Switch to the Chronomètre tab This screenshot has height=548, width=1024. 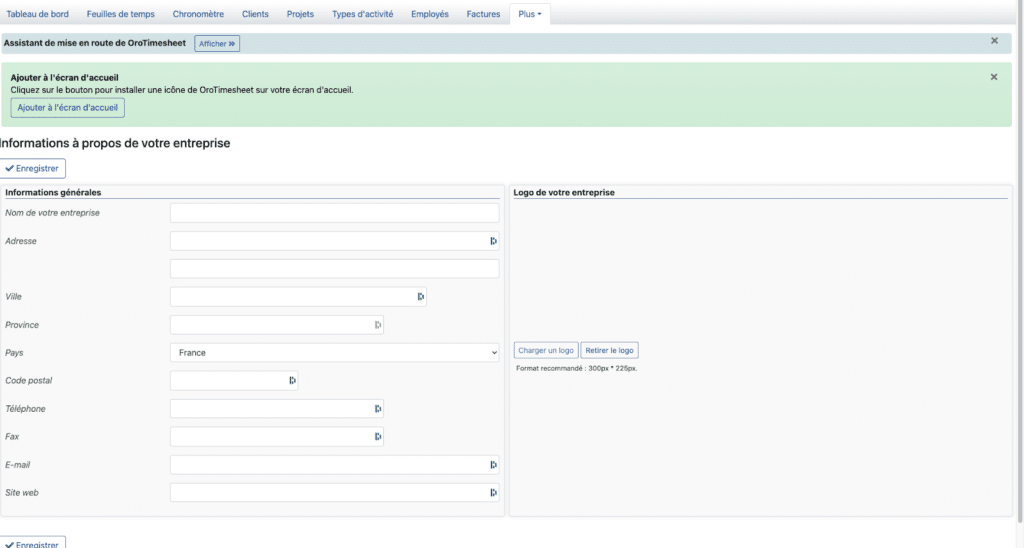[199, 14]
